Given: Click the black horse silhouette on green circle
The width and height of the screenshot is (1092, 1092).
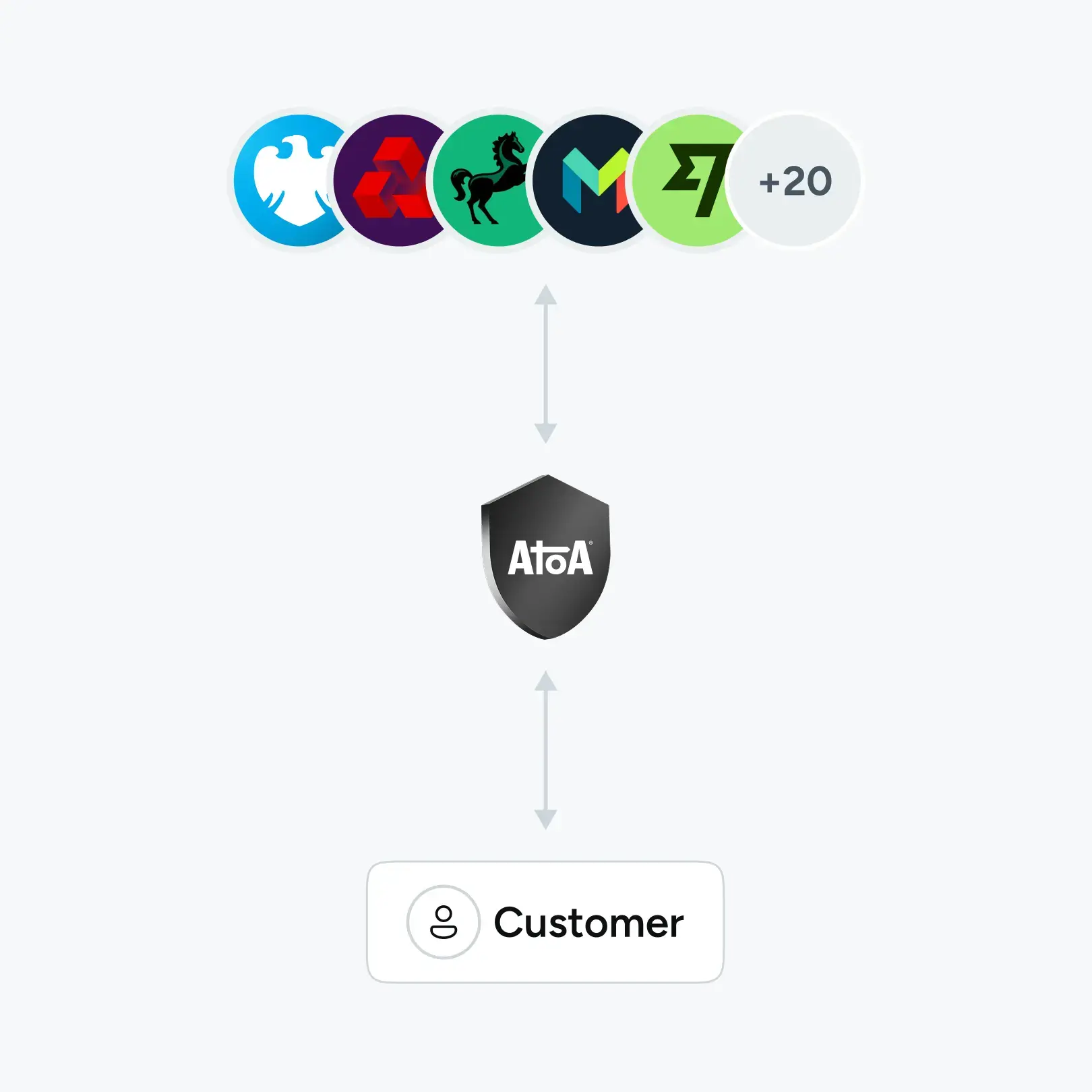Looking at the screenshot, I should [x=489, y=177].
